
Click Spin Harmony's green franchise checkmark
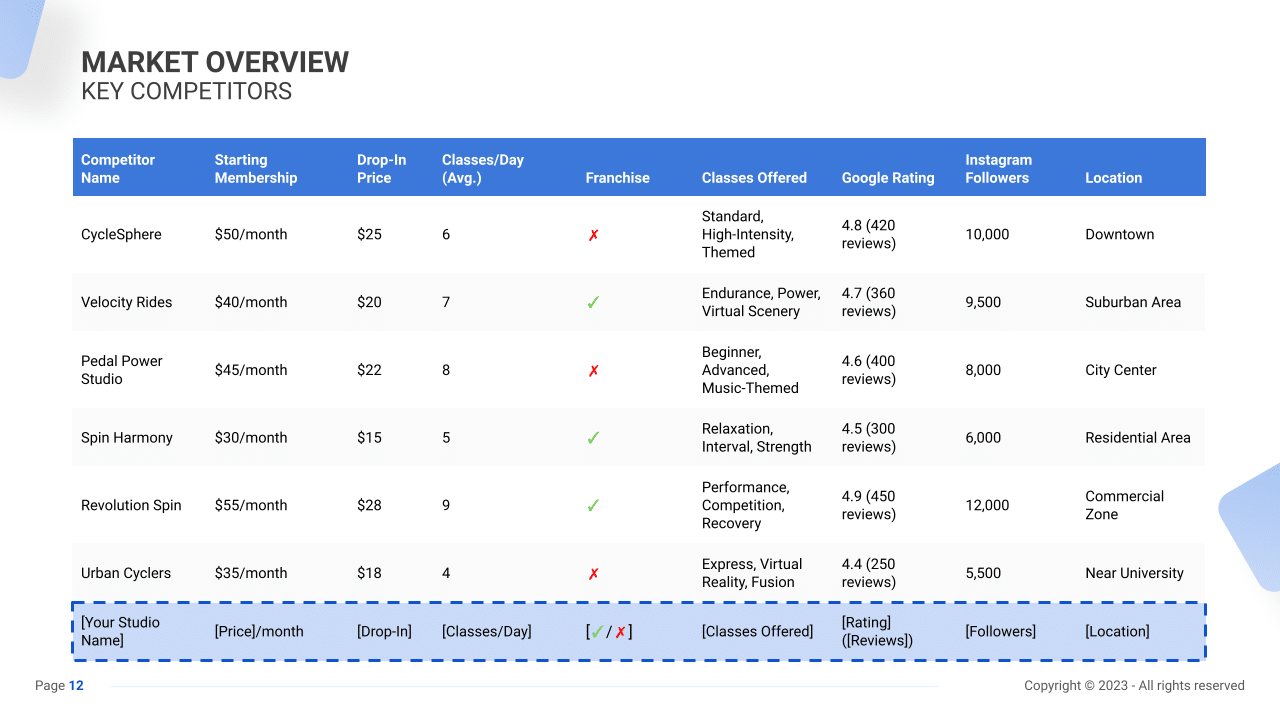click(x=593, y=437)
